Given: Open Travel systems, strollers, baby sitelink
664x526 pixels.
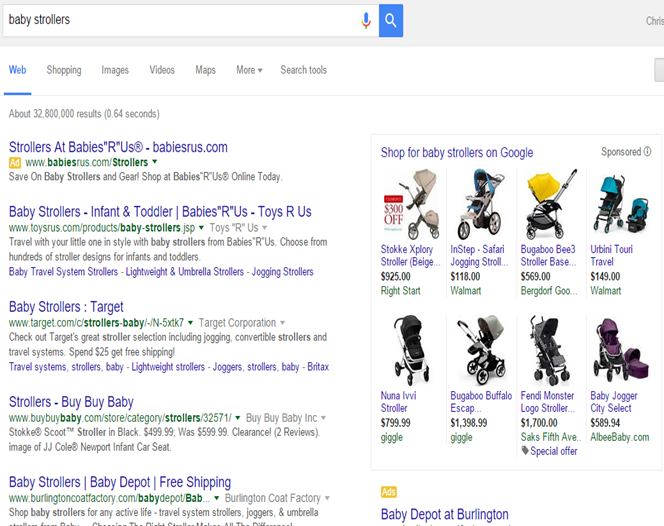Looking at the screenshot, I should click(x=66, y=367).
